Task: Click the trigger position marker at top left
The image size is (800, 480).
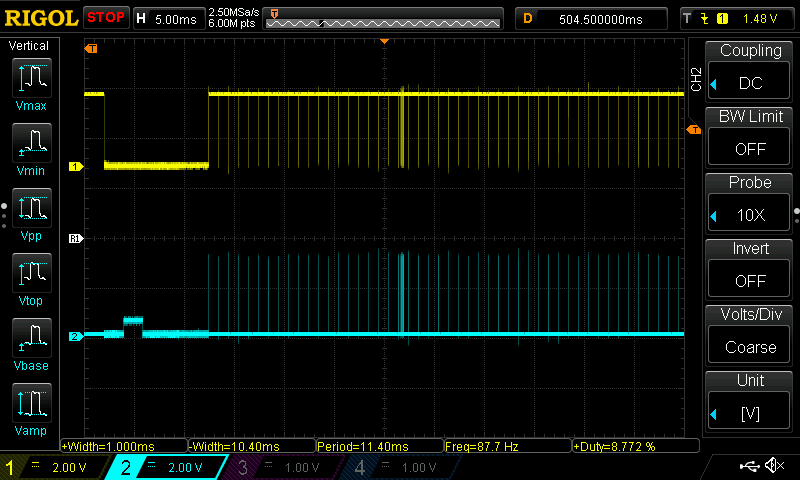Action: (x=91, y=48)
